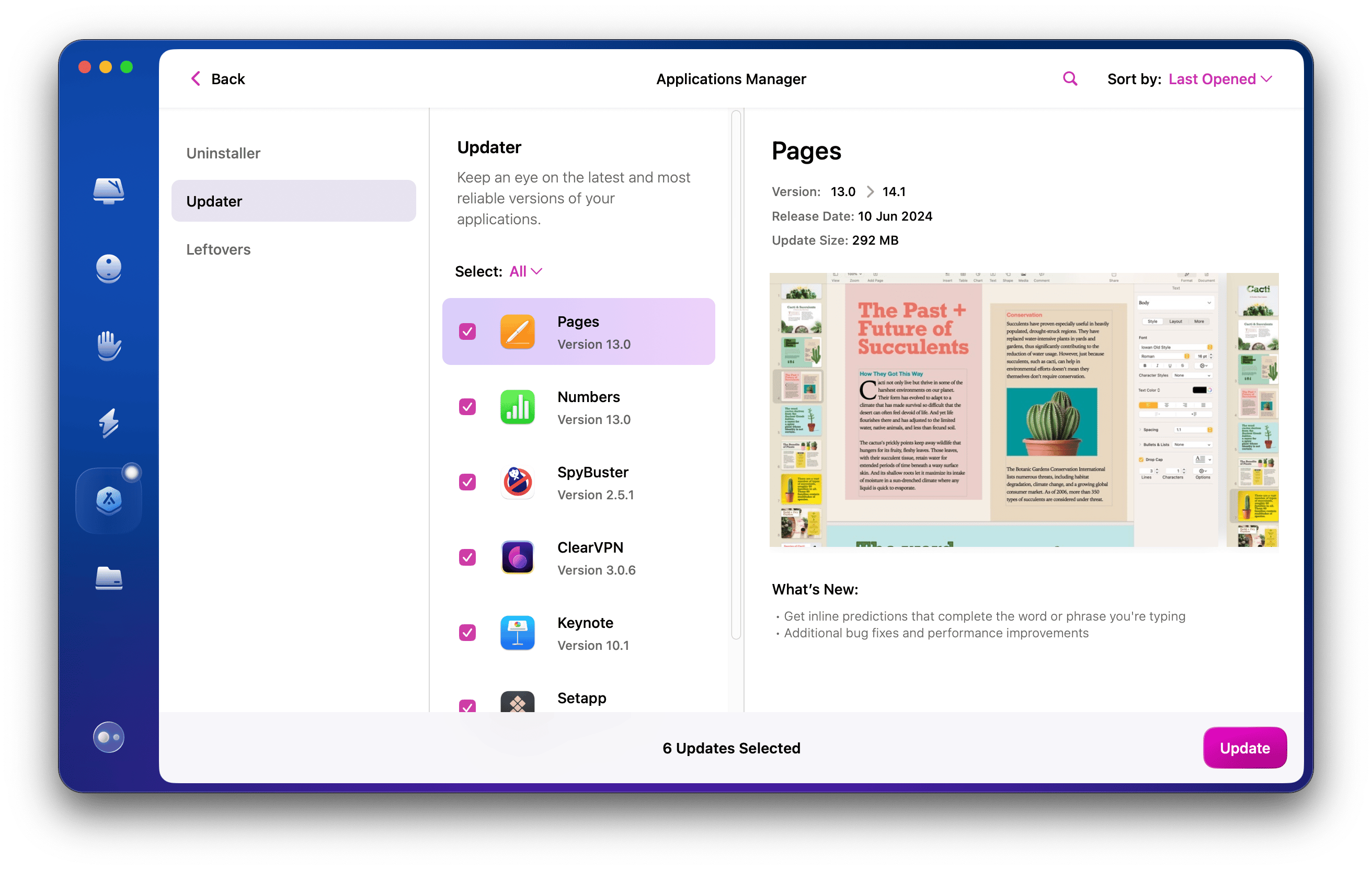This screenshot has width=1372, height=870.
Task: Open the Applications icon in sidebar
Action: point(108,501)
